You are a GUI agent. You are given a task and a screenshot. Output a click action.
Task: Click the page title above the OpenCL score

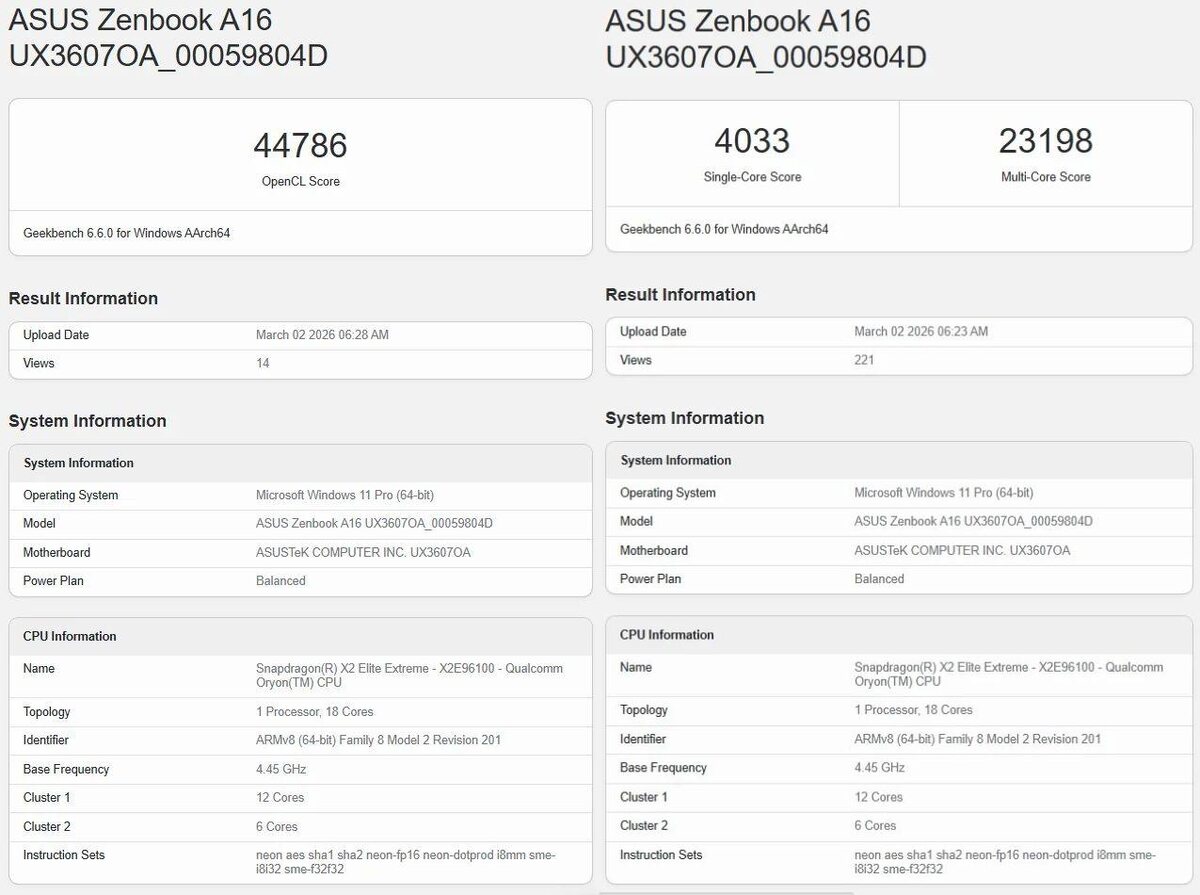pos(168,38)
